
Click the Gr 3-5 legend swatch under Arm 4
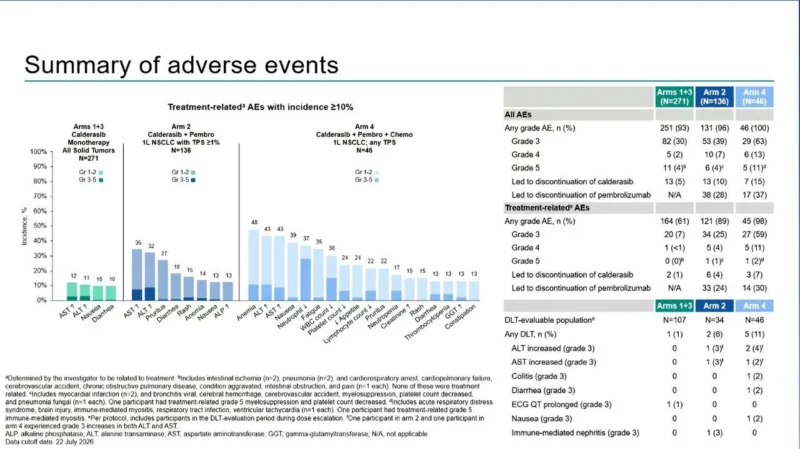coord(377,180)
